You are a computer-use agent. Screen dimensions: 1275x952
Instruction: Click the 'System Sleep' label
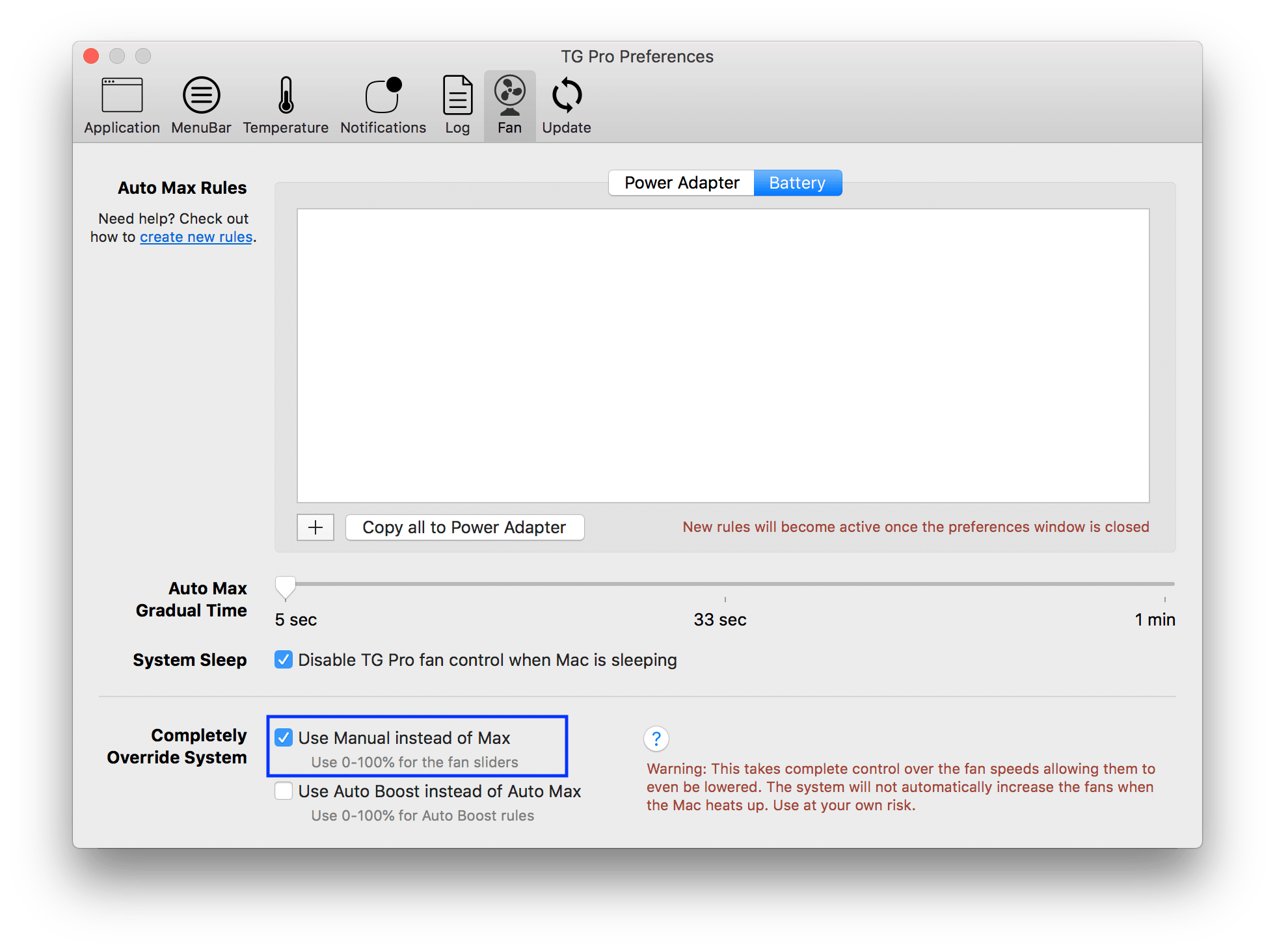[x=190, y=660]
